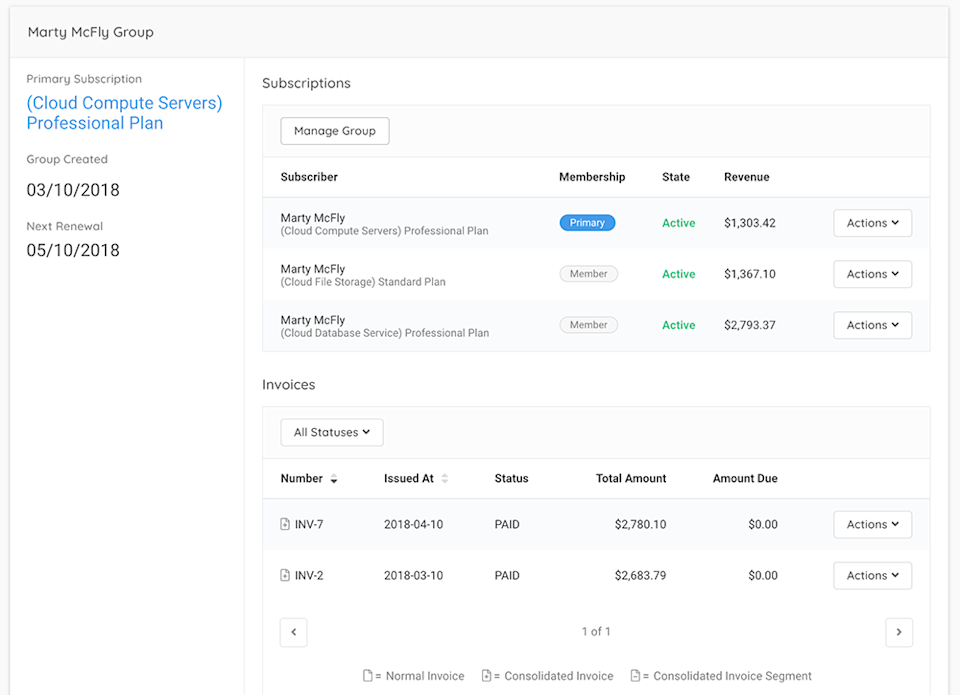Click the Consolidated Invoice Segment legend icon
The height and width of the screenshot is (695, 960).
(635, 676)
